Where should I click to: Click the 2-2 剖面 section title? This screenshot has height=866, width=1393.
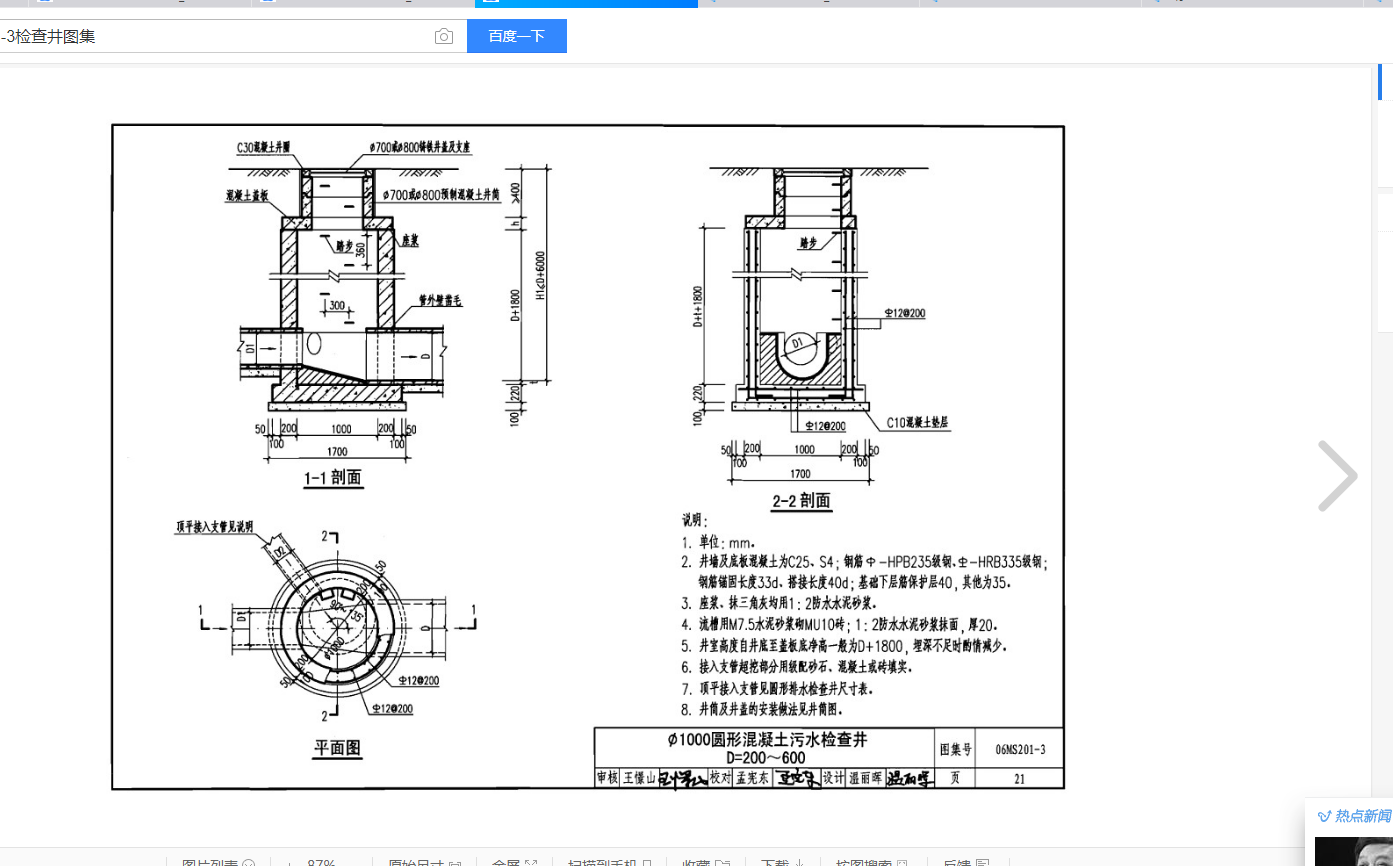click(x=801, y=500)
